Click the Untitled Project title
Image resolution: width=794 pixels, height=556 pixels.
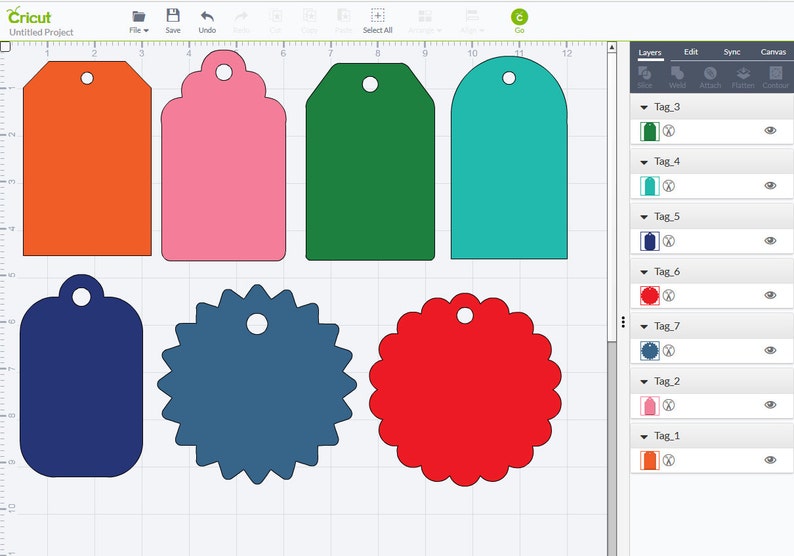pos(42,32)
